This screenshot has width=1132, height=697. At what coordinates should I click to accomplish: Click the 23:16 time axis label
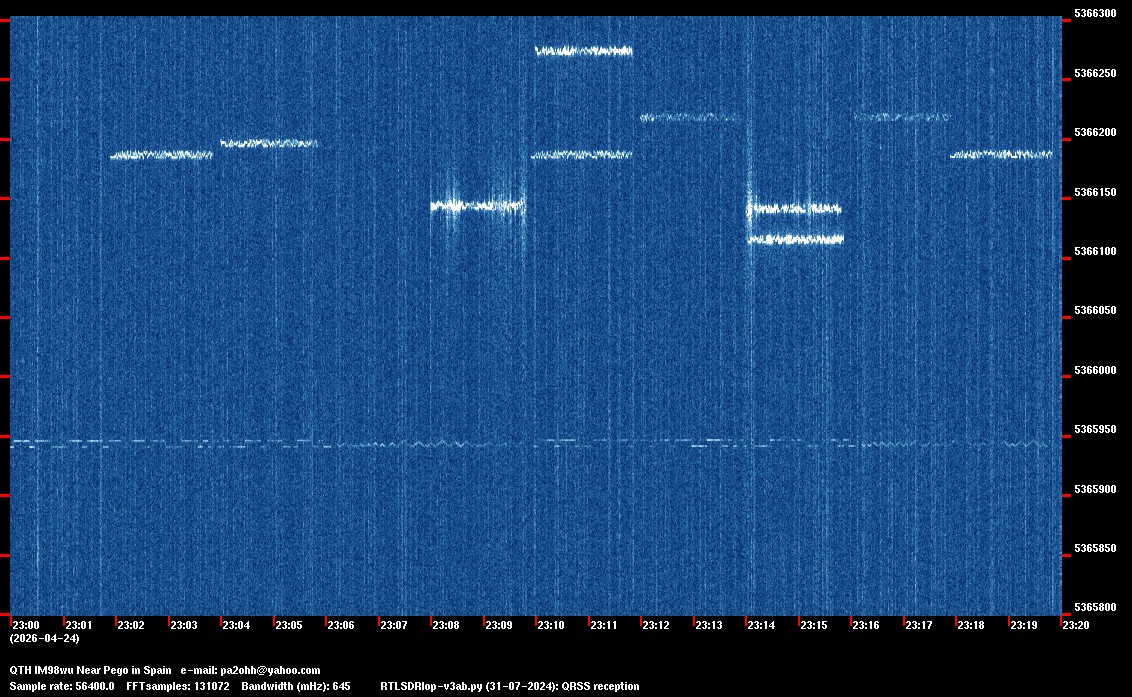click(866, 625)
